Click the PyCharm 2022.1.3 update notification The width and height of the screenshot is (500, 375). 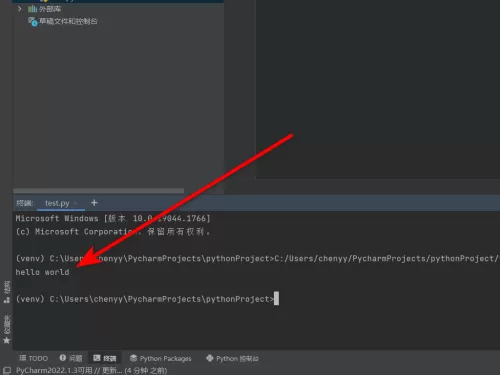(91, 370)
